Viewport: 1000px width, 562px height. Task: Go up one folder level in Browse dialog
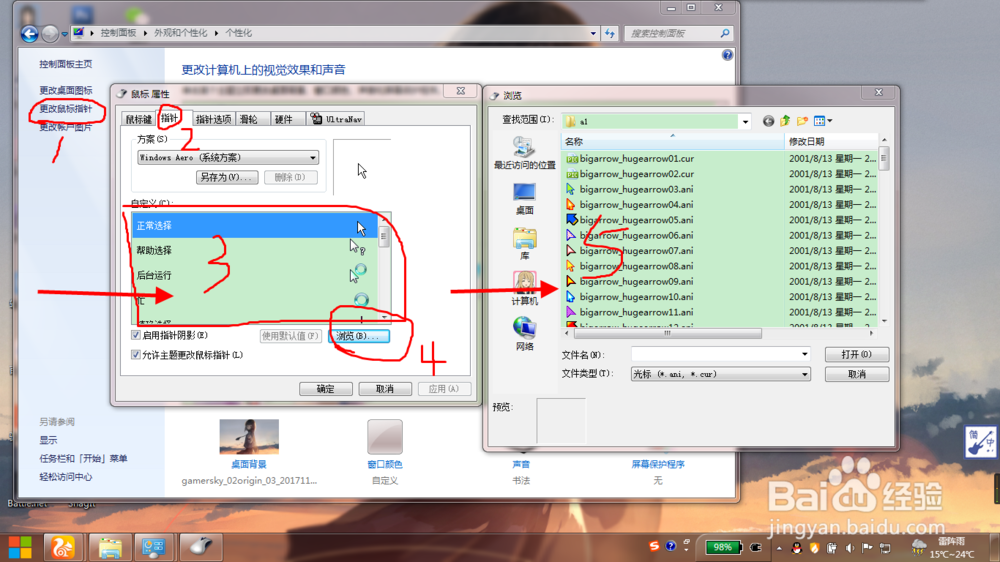[785, 121]
